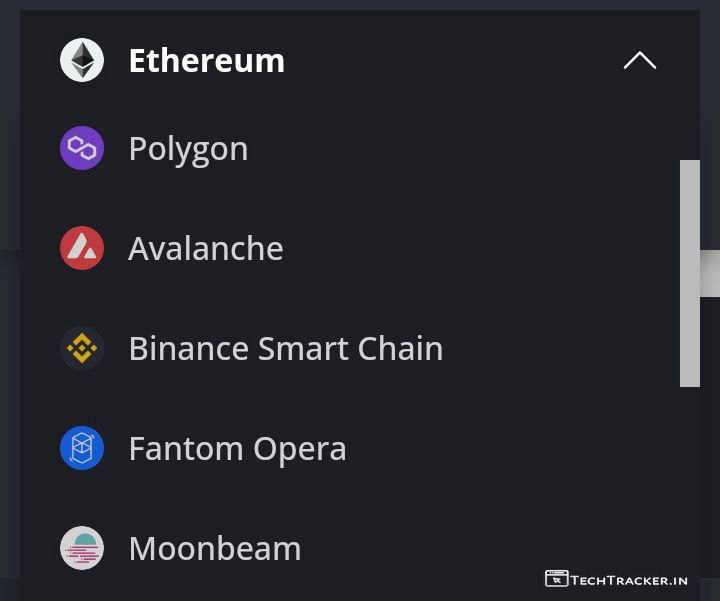Screen dimensions: 720x601
Task: Click the Ethereum diamond logo icon
Action: click(x=82, y=60)
